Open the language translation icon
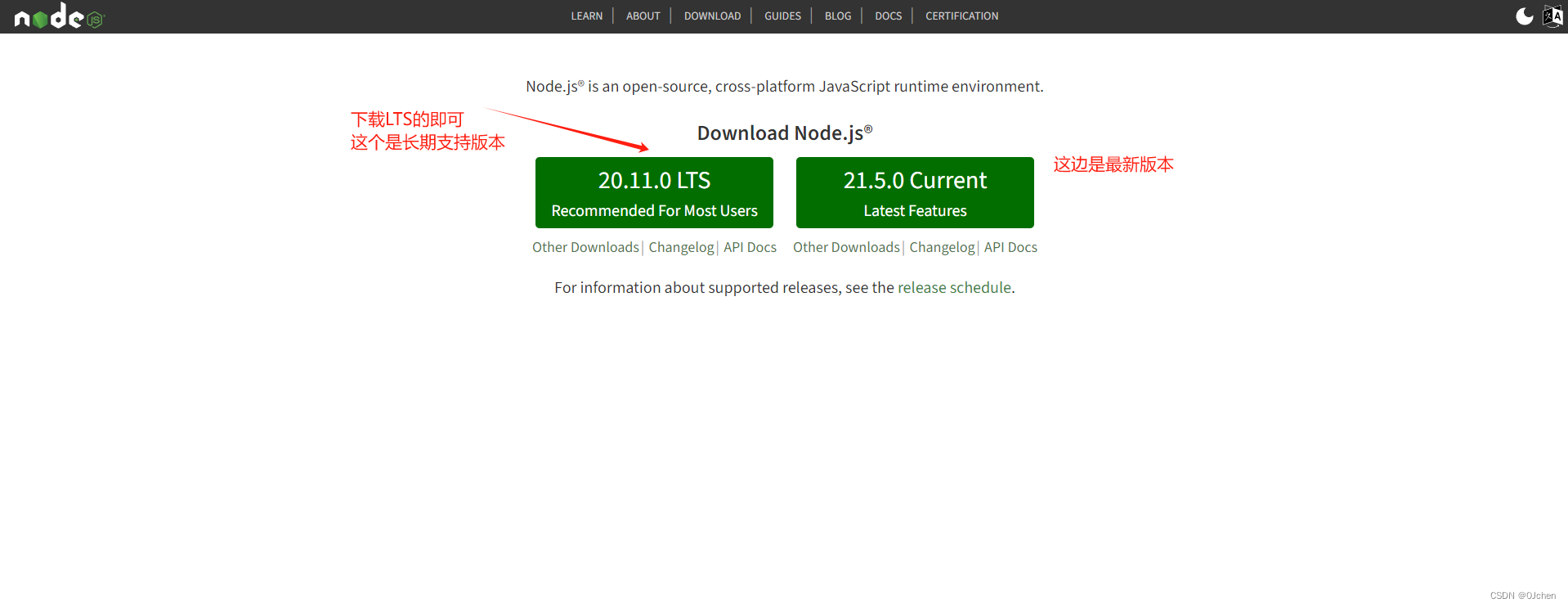This screenshot has width=1568, height=607. [1552, 16]
